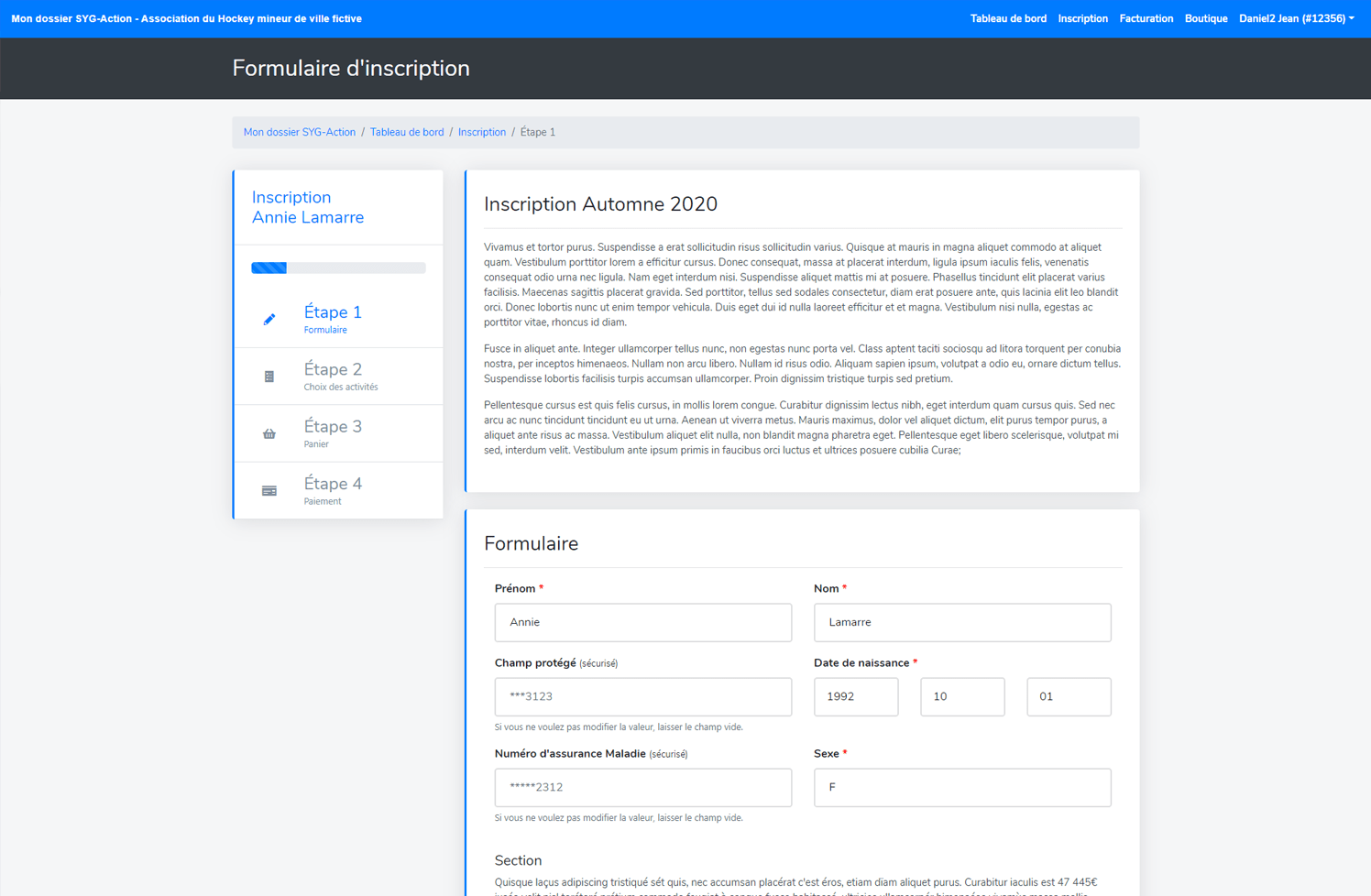Viewport: 1371px width, 896px height.
Task: Click the basket icon next to Panier
Action: tap(269, 433)
